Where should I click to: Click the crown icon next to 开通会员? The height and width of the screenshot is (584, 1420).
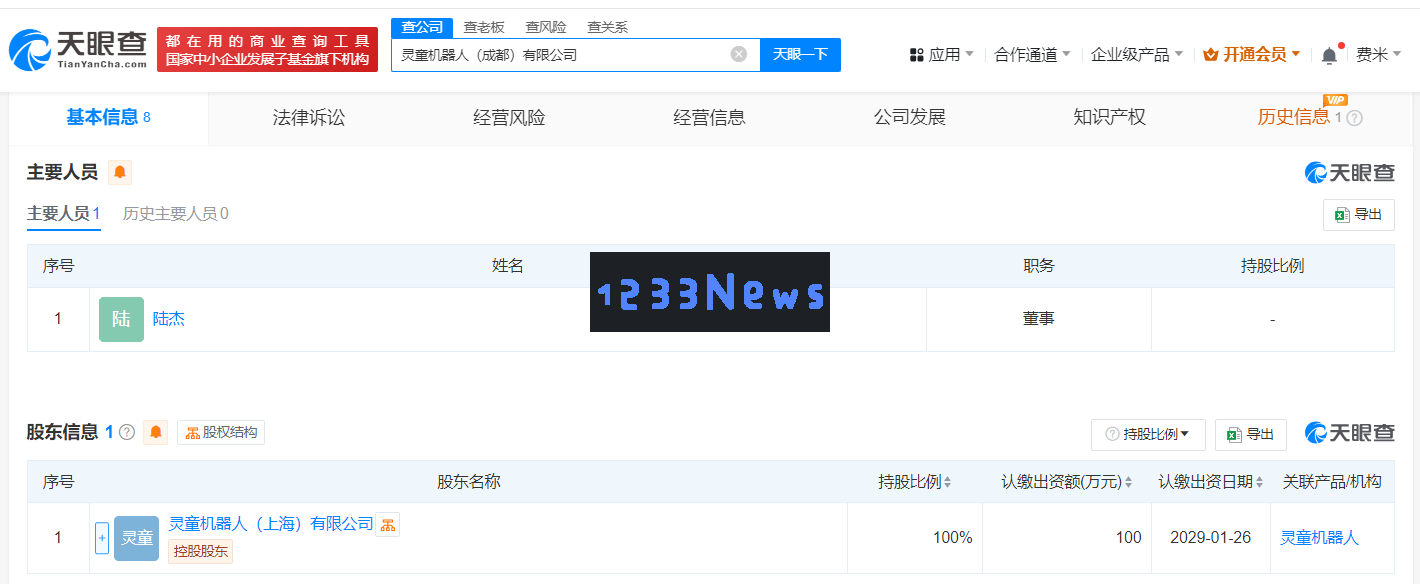[1211, 55]
